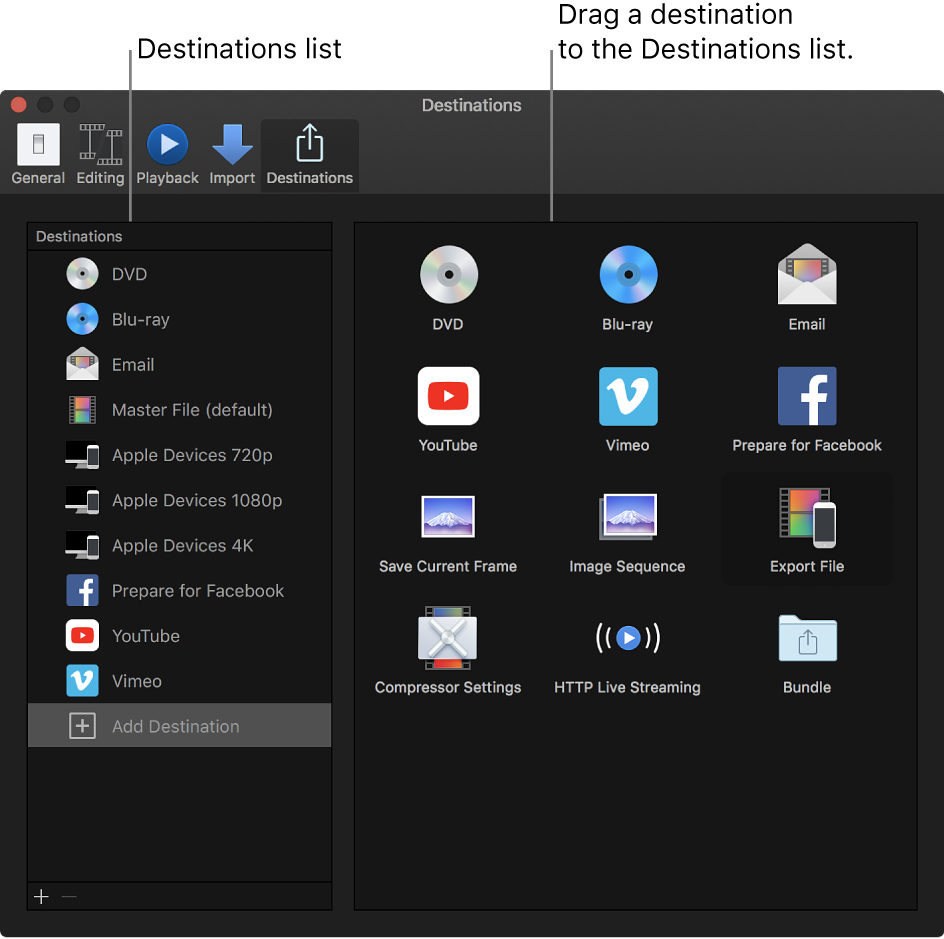The height and width of the screenshot is (939, 944).
Task: Pick the HTTP Live Streaming icon
Action: 627,638
